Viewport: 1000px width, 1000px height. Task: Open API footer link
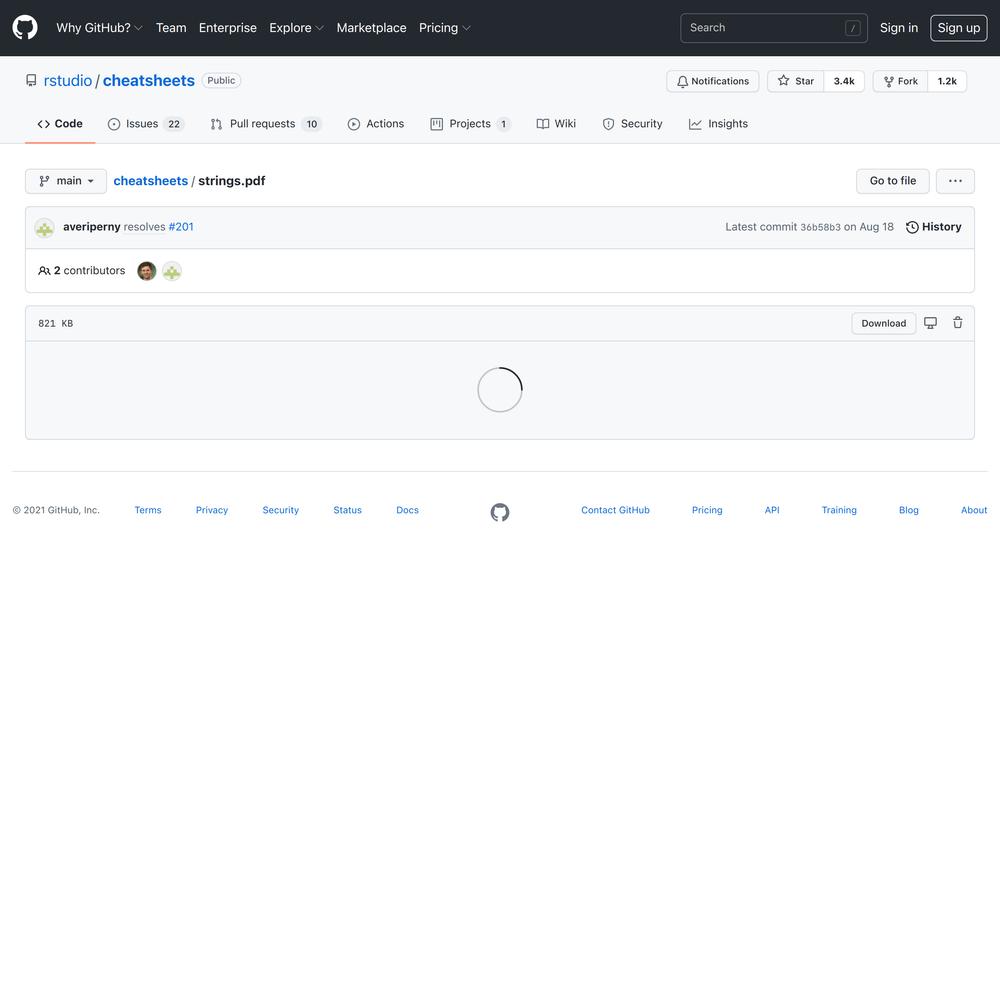tap(772, 510)
